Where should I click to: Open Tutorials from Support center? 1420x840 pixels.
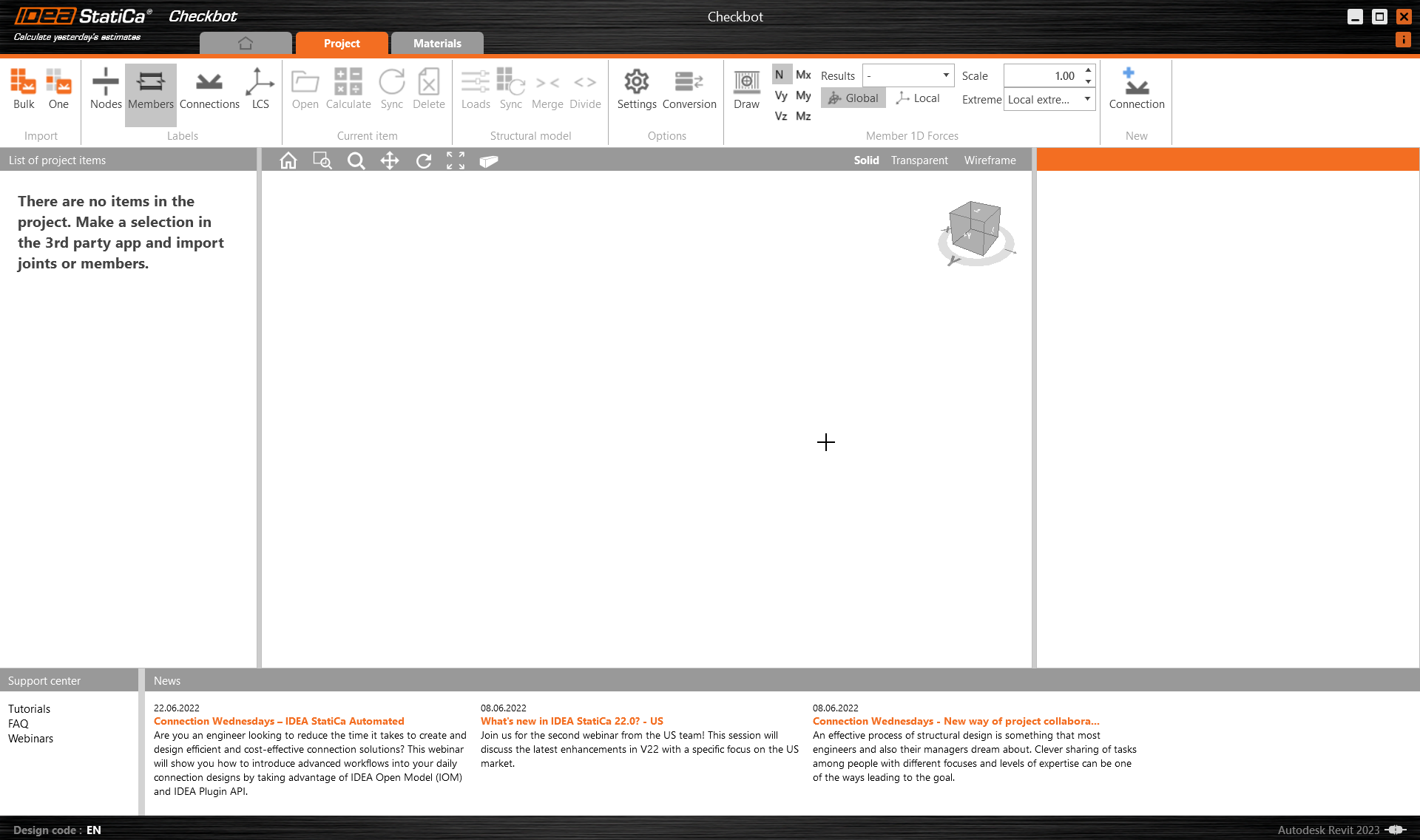click(30, 708)
